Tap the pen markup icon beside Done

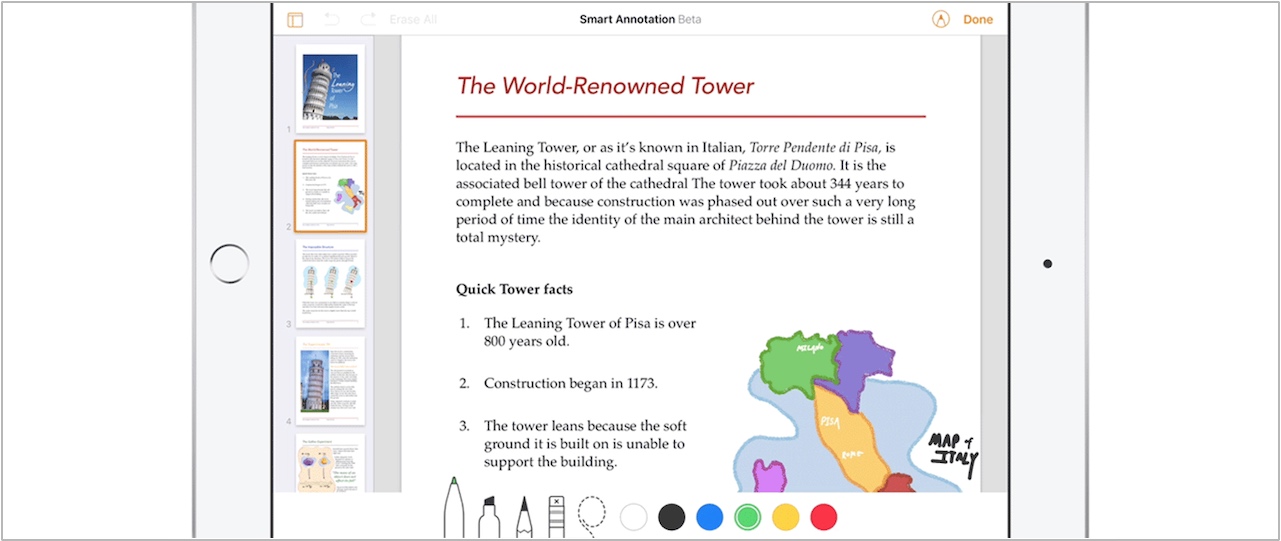940,20
